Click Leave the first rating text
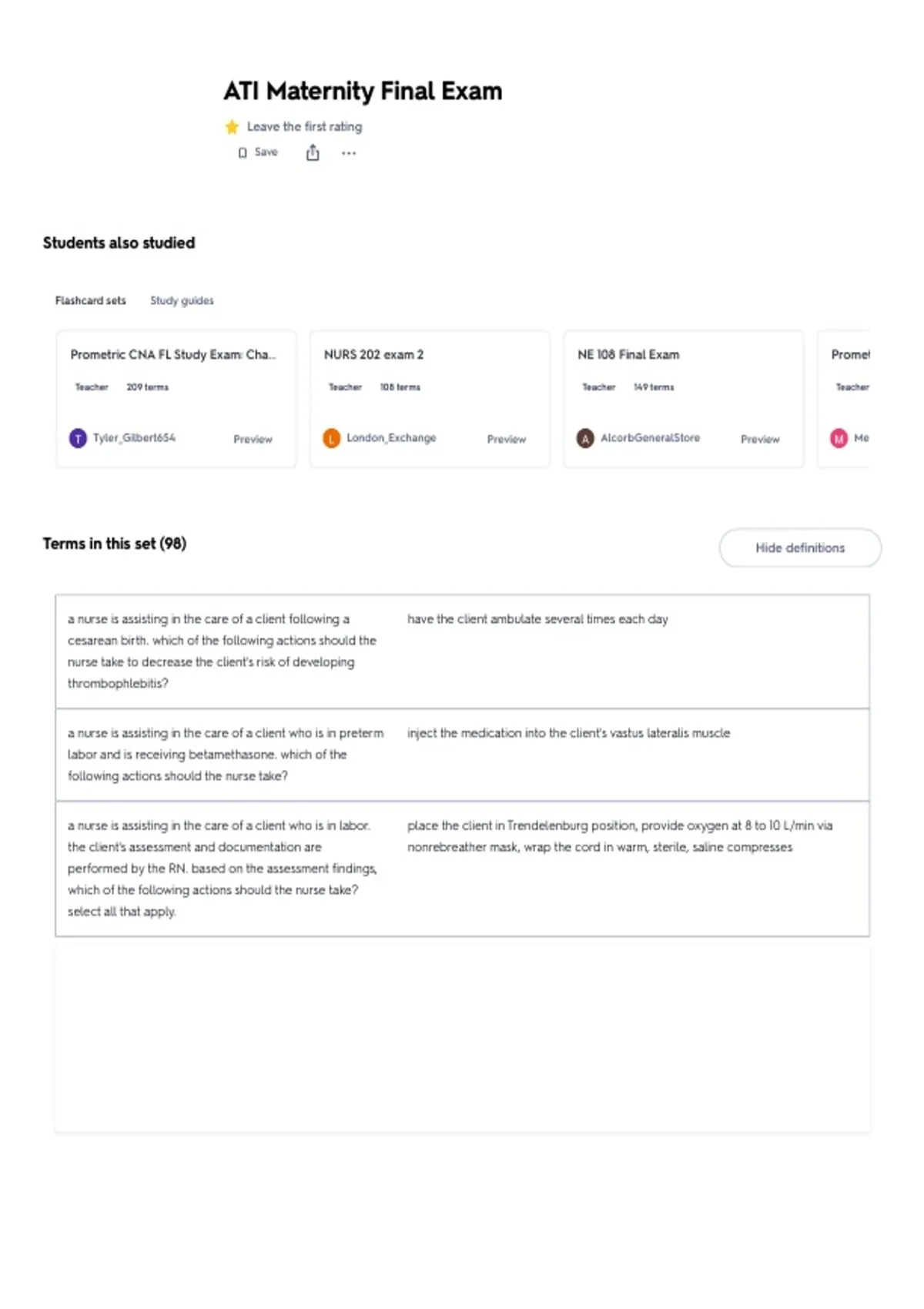This screenshot has width=924, height=1309. click(304, 126)
